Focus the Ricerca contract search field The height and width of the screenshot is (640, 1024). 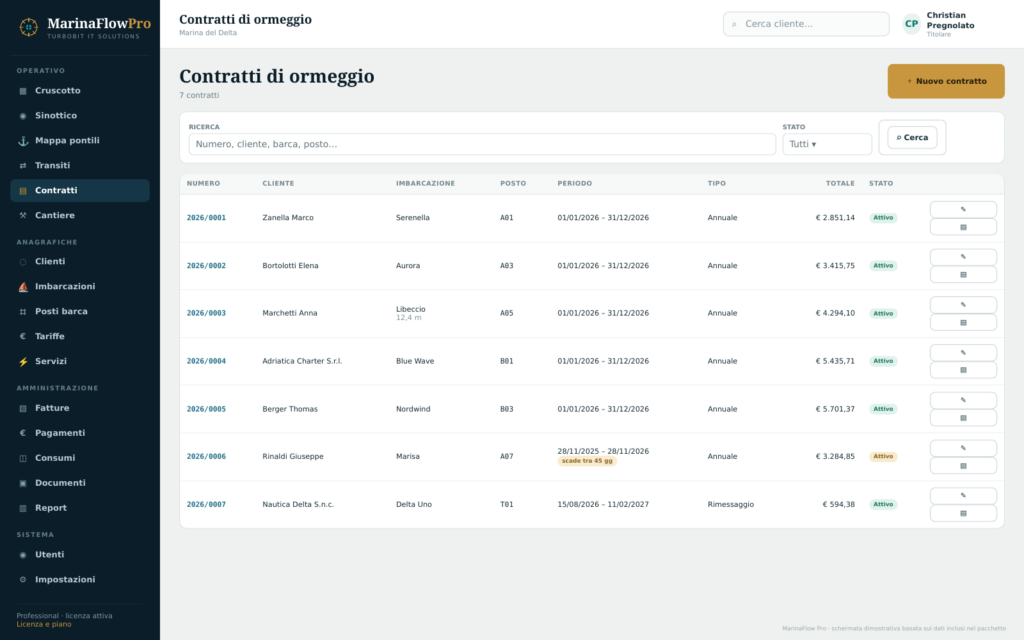coord(482,144)
